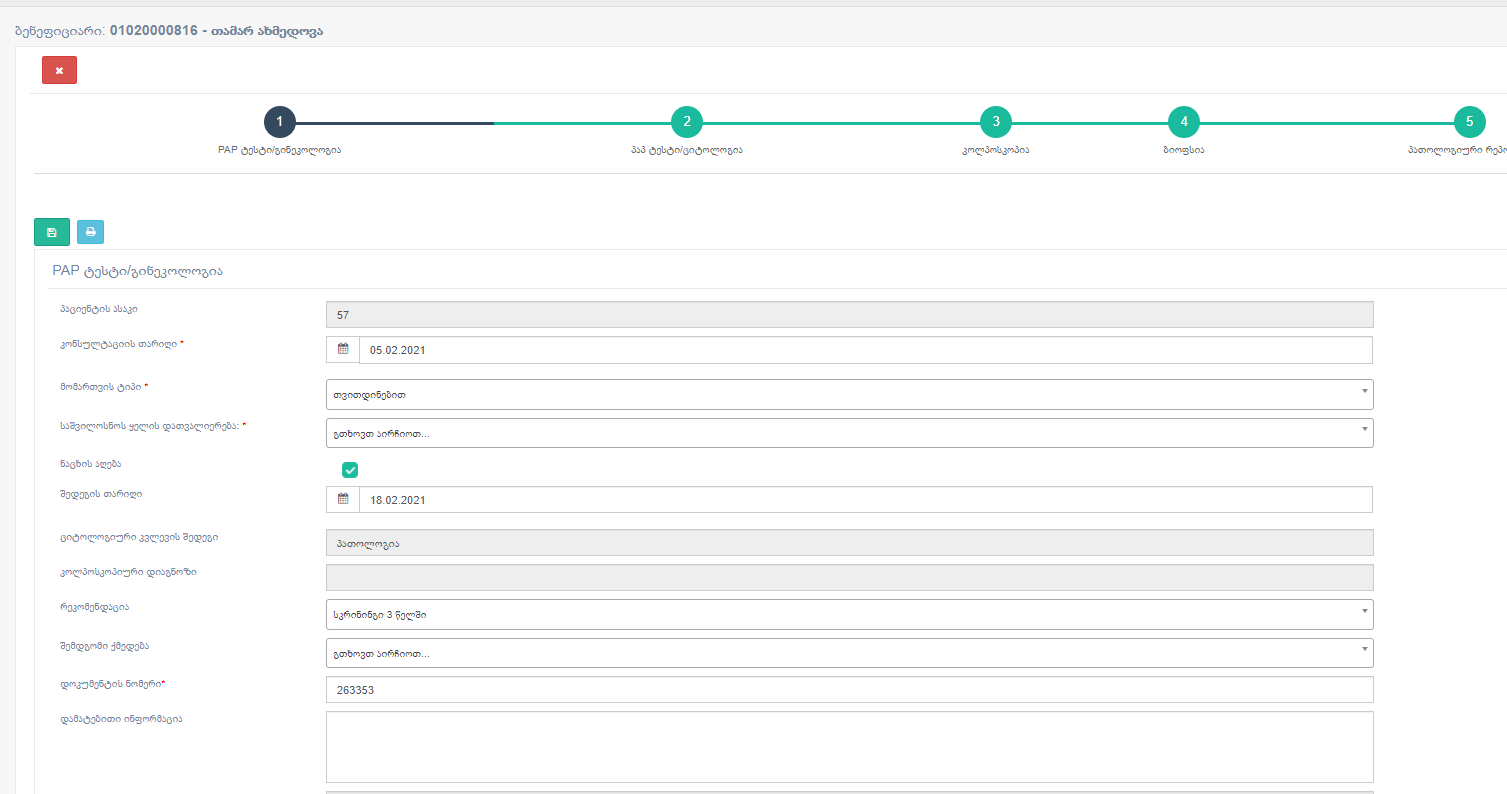1507x794 pixels.
Task: Switch to step 2 პაპ ტესტი/ციტოლოგია
Action: tap(687, 122)
